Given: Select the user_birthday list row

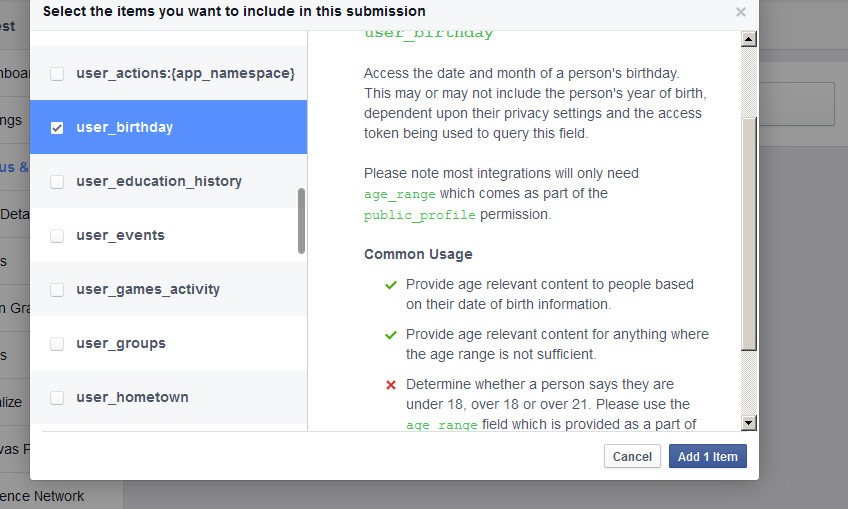Looking at the screenshot, I should pos(168,128).
